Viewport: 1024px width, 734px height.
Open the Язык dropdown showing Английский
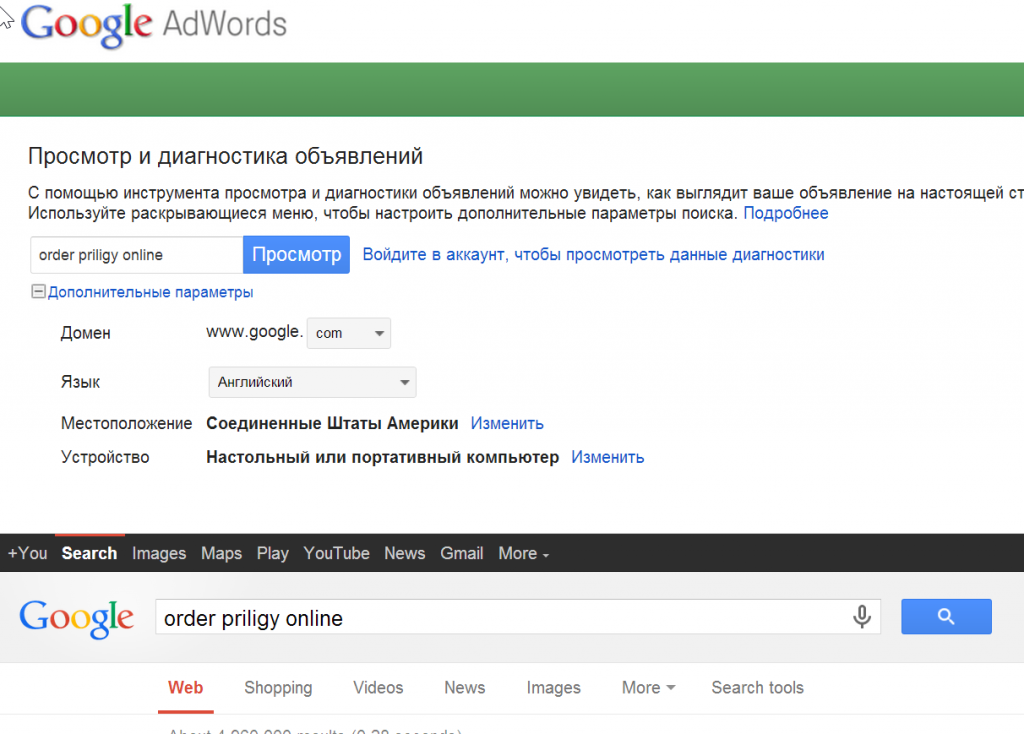click(x=312, y=382)
